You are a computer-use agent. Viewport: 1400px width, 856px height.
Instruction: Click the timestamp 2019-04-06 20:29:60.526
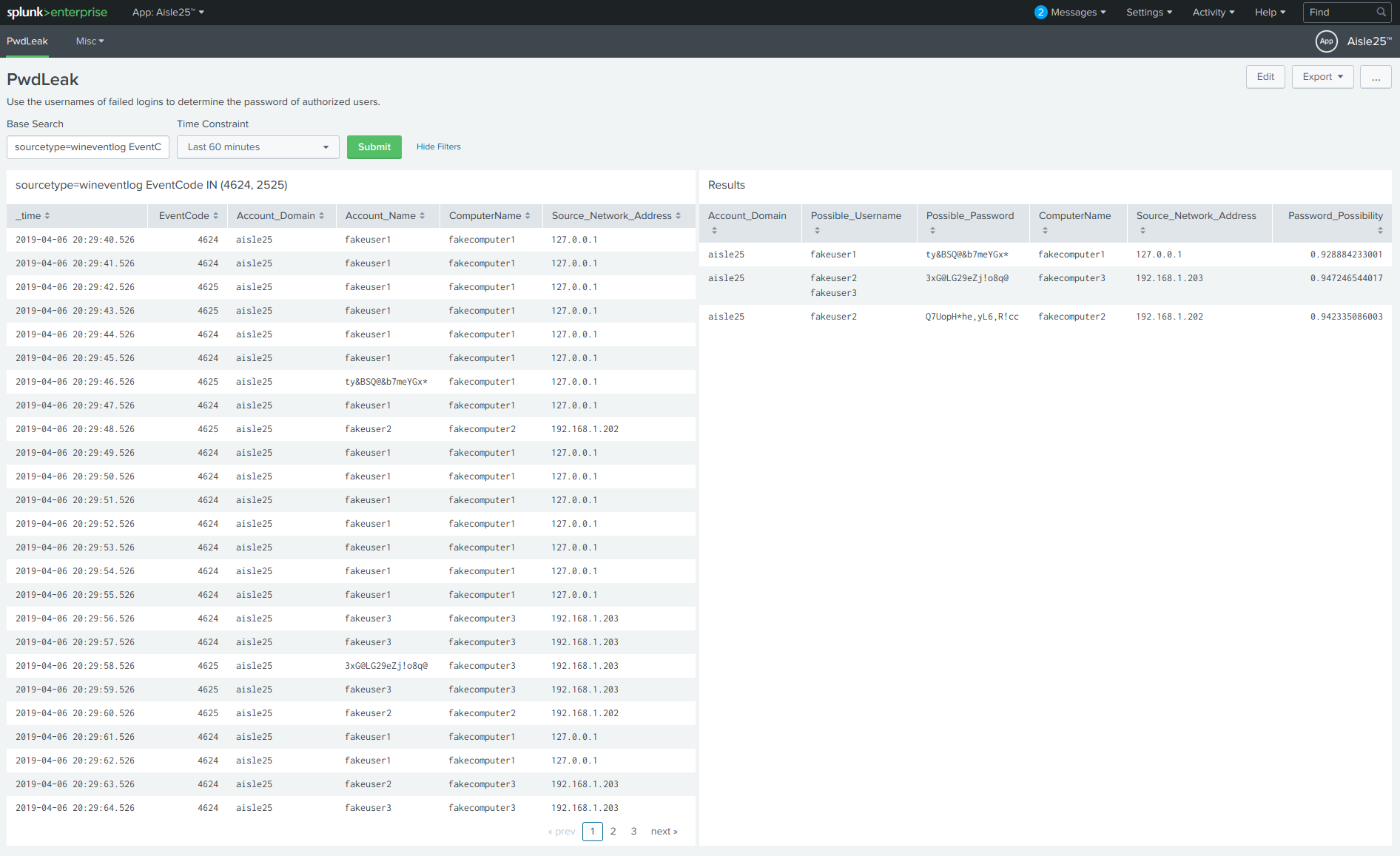coord(75,713)
